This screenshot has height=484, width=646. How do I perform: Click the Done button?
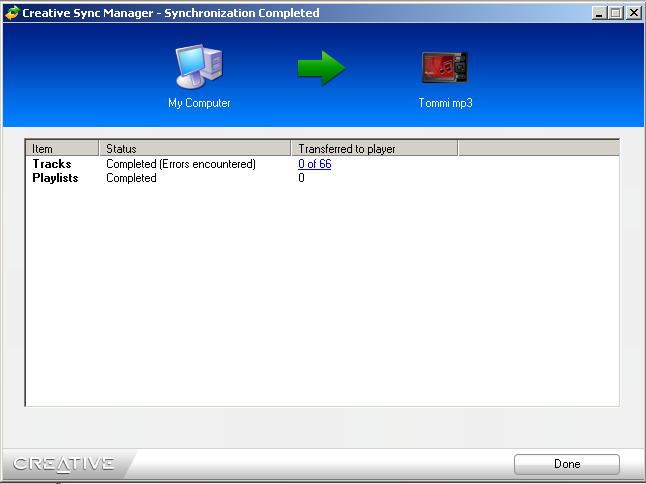tap(566, 464)
